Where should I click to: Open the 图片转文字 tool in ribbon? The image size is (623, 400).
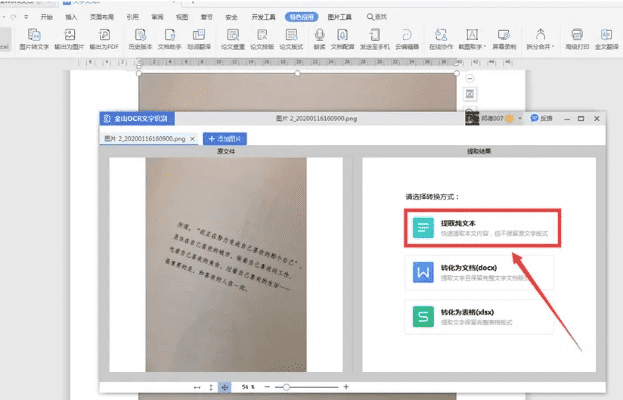[x=34, y=39]
